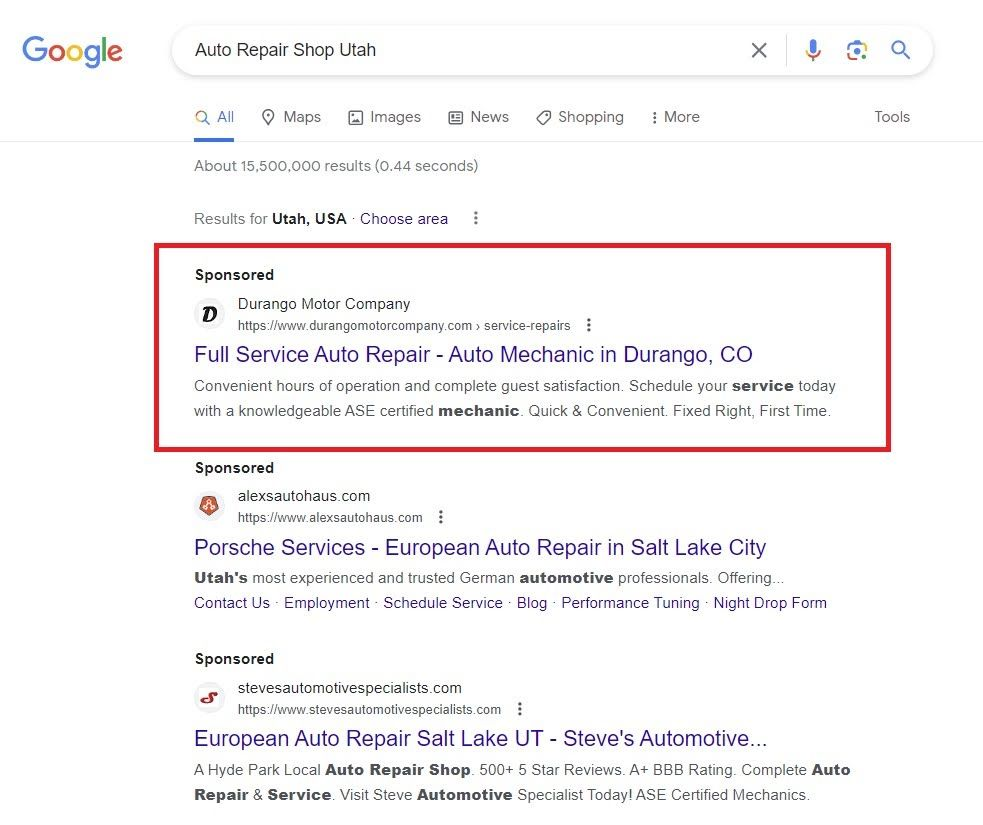Open three-dot menu for alexsautohaus ad
The image size is (983, 825).
(x=441, y=517)
